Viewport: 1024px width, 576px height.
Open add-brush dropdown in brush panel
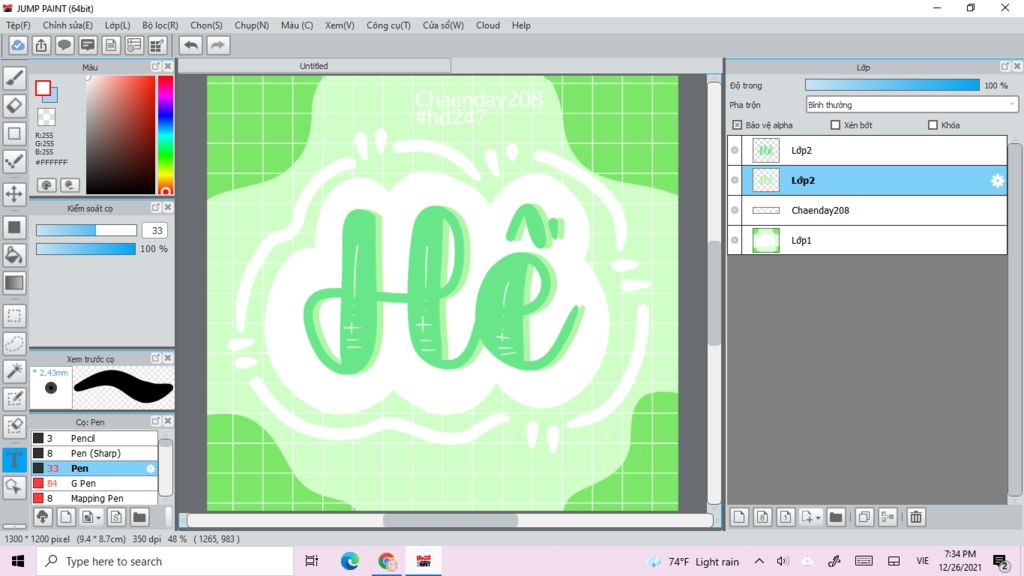point(98,518)
